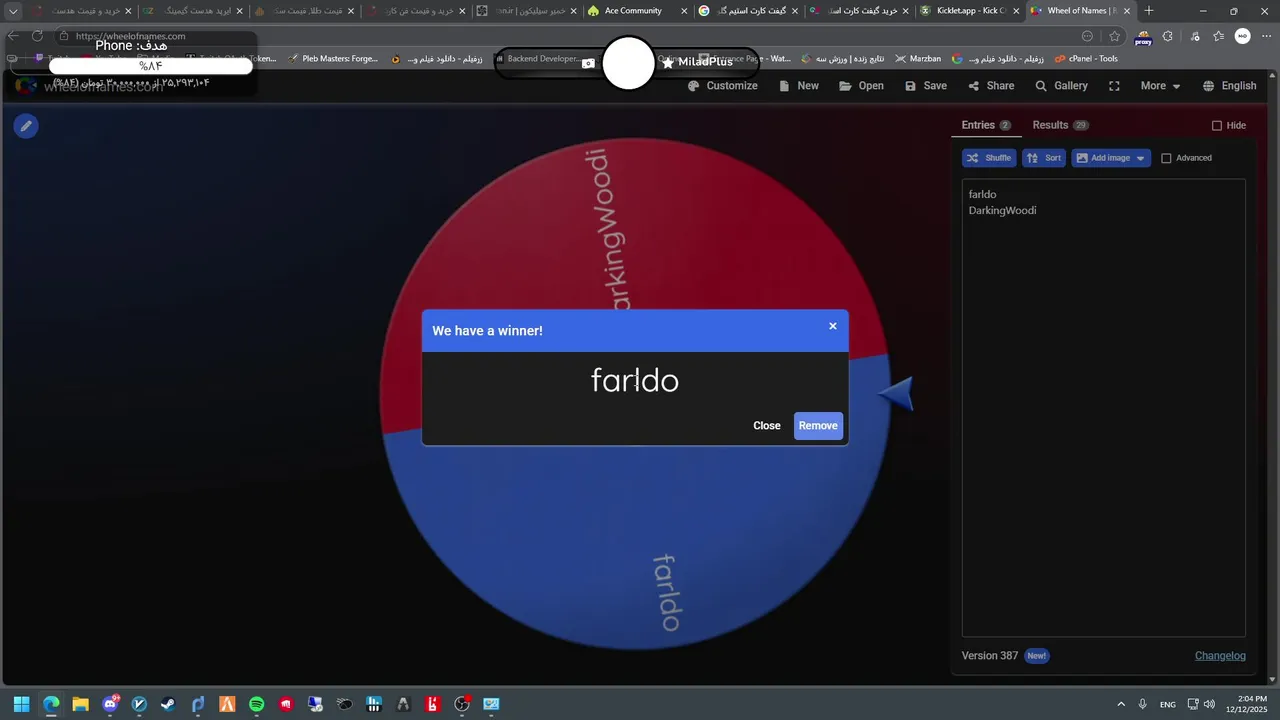Switch to the Results tab
1280x720 pixels.
[1060, 125]
